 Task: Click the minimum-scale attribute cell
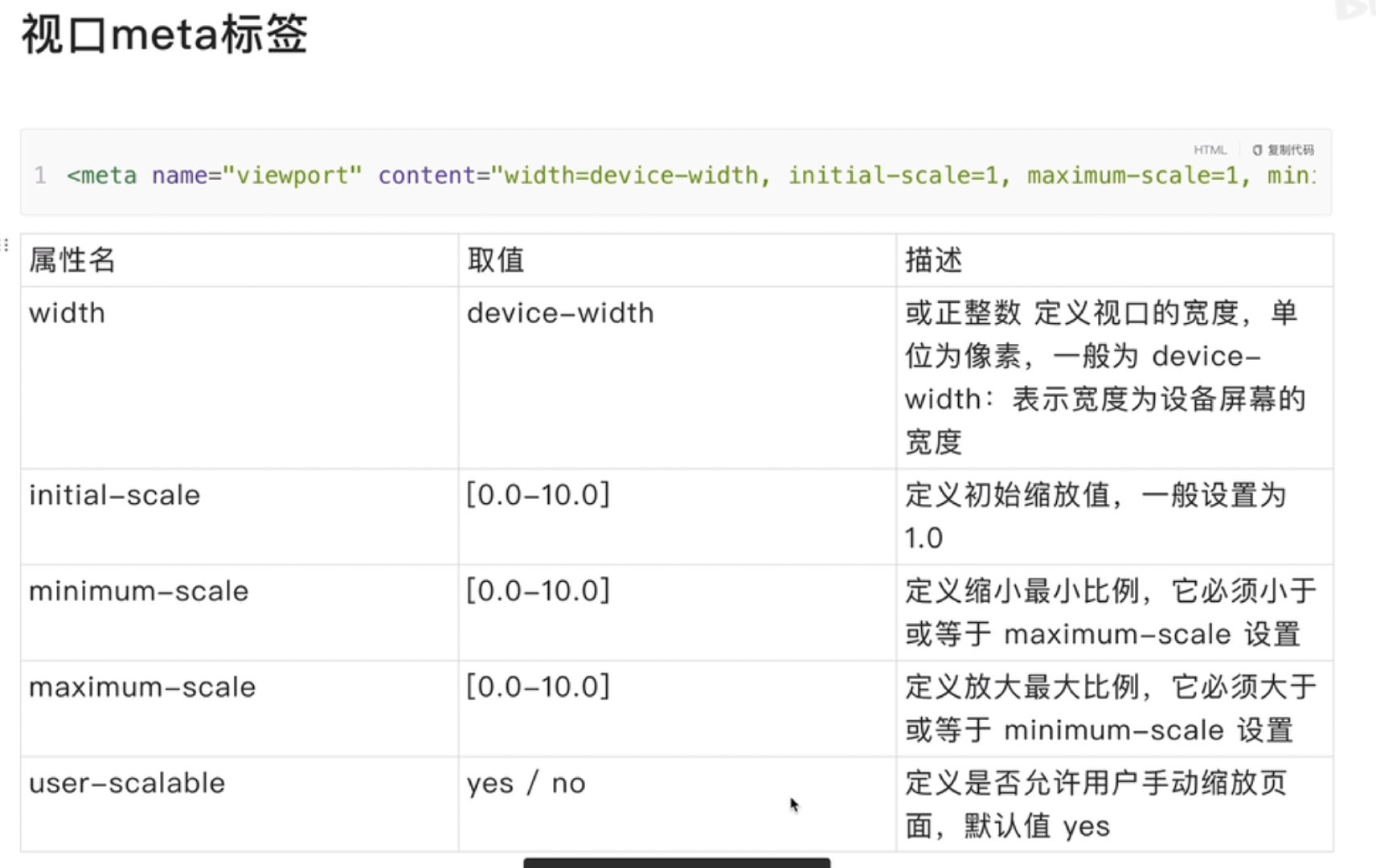(x=240, y=613)
